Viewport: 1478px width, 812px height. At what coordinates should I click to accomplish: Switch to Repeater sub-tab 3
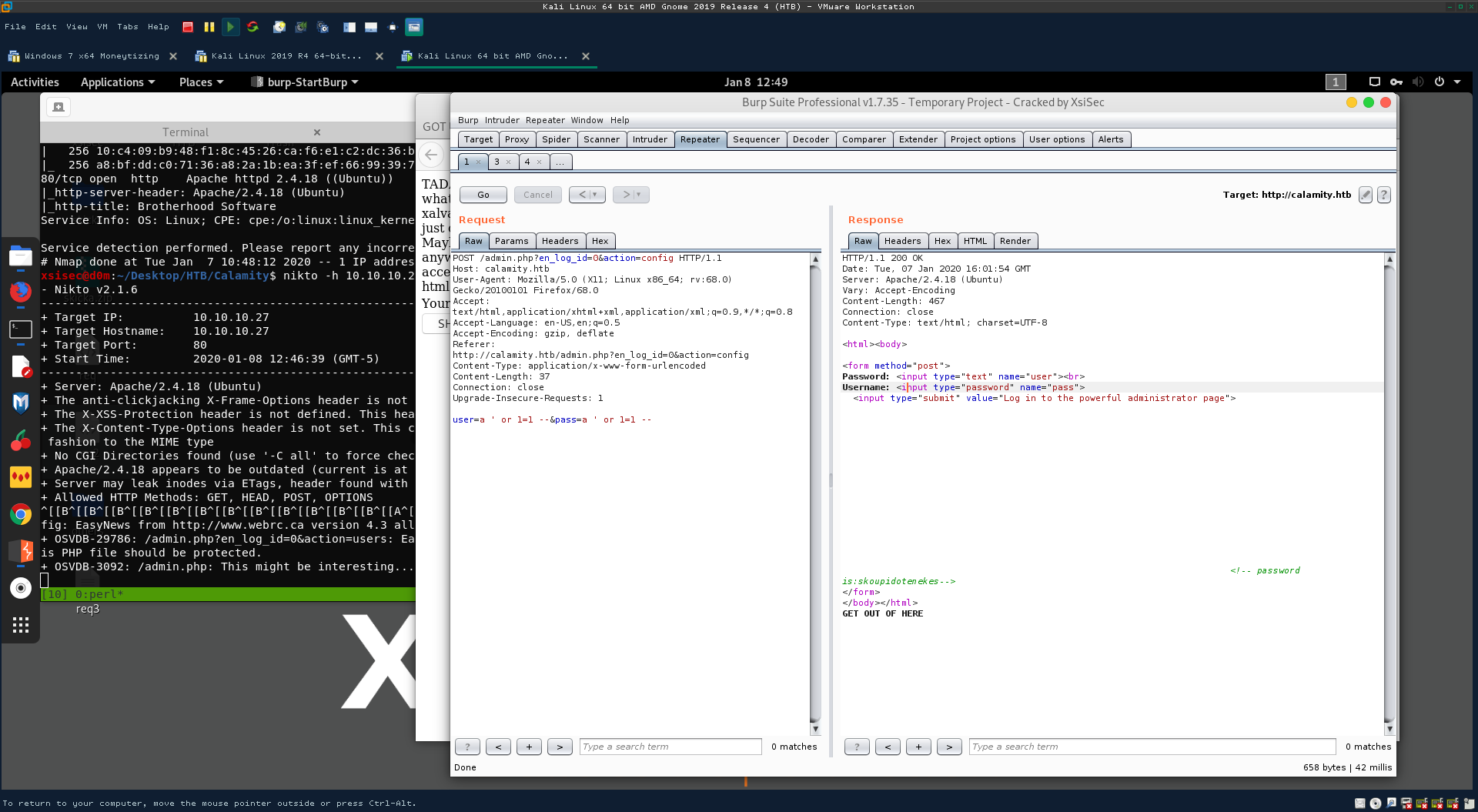497,162
